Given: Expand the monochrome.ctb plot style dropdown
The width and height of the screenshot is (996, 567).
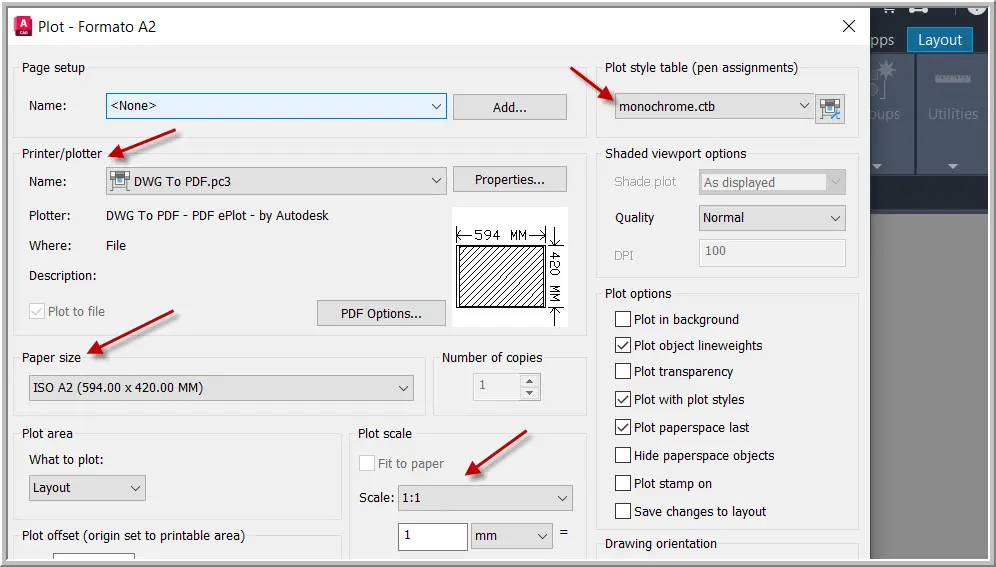Looking at the screenshot, I should point(714,106).
